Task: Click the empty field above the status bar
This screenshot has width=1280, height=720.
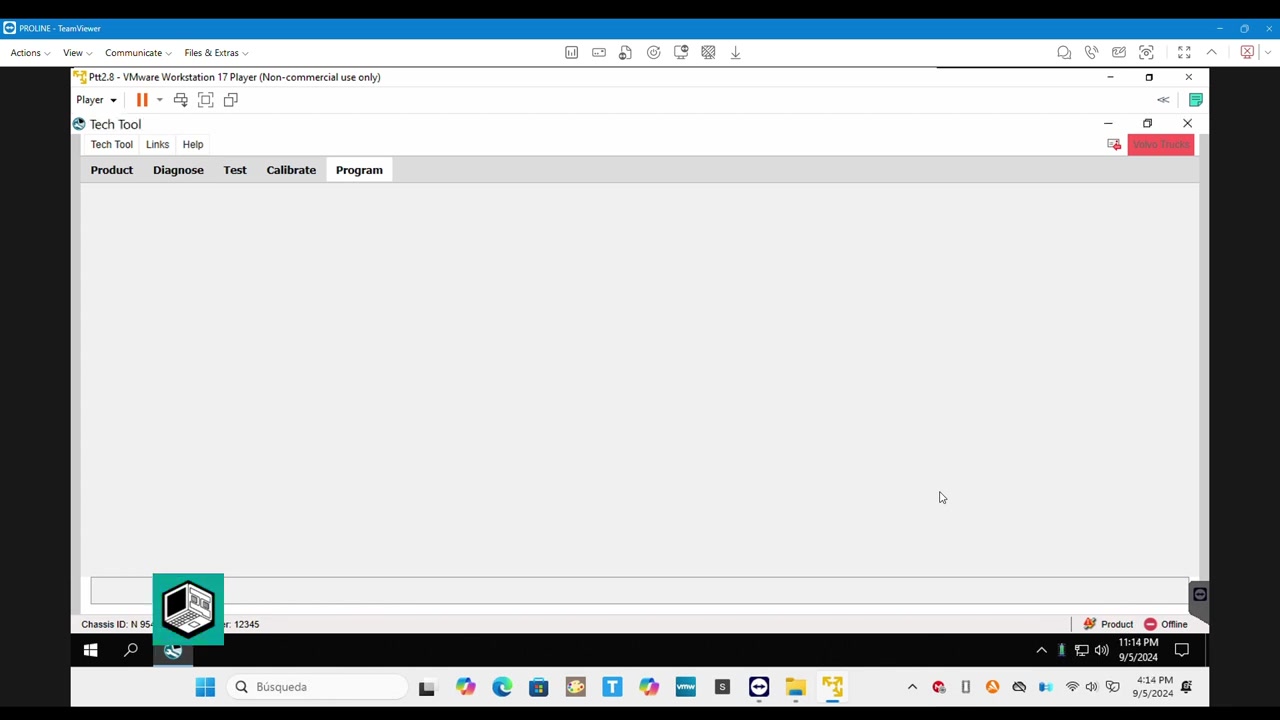Action: (x=639, y=591)
